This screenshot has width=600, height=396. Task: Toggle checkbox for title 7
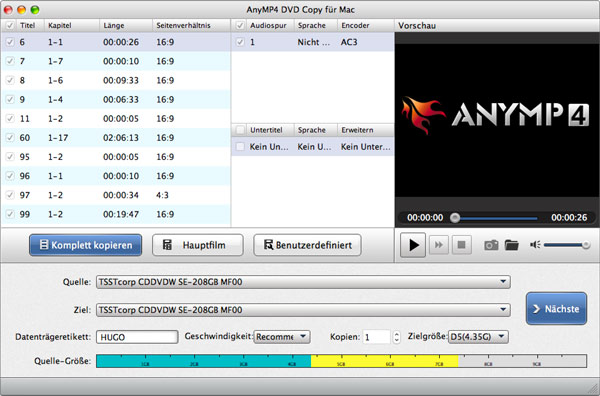(x=10, y=61)
